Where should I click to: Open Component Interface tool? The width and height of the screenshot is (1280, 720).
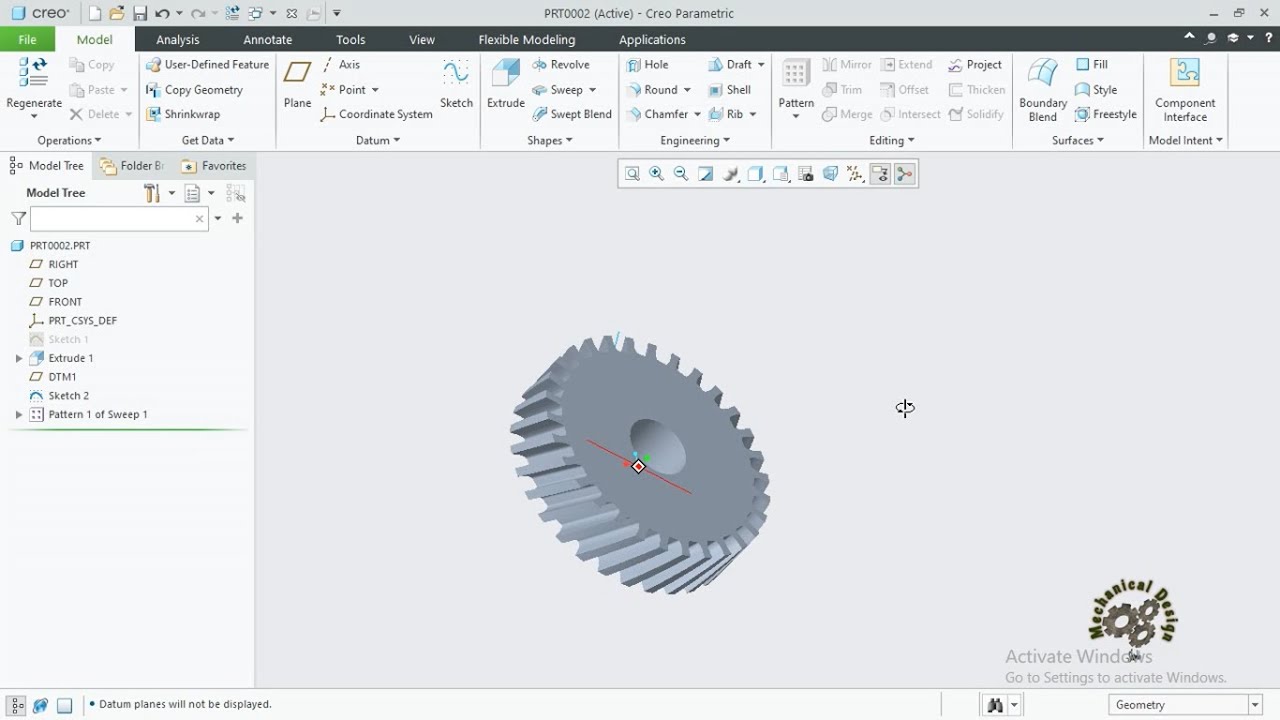[x=1185, y=89]
